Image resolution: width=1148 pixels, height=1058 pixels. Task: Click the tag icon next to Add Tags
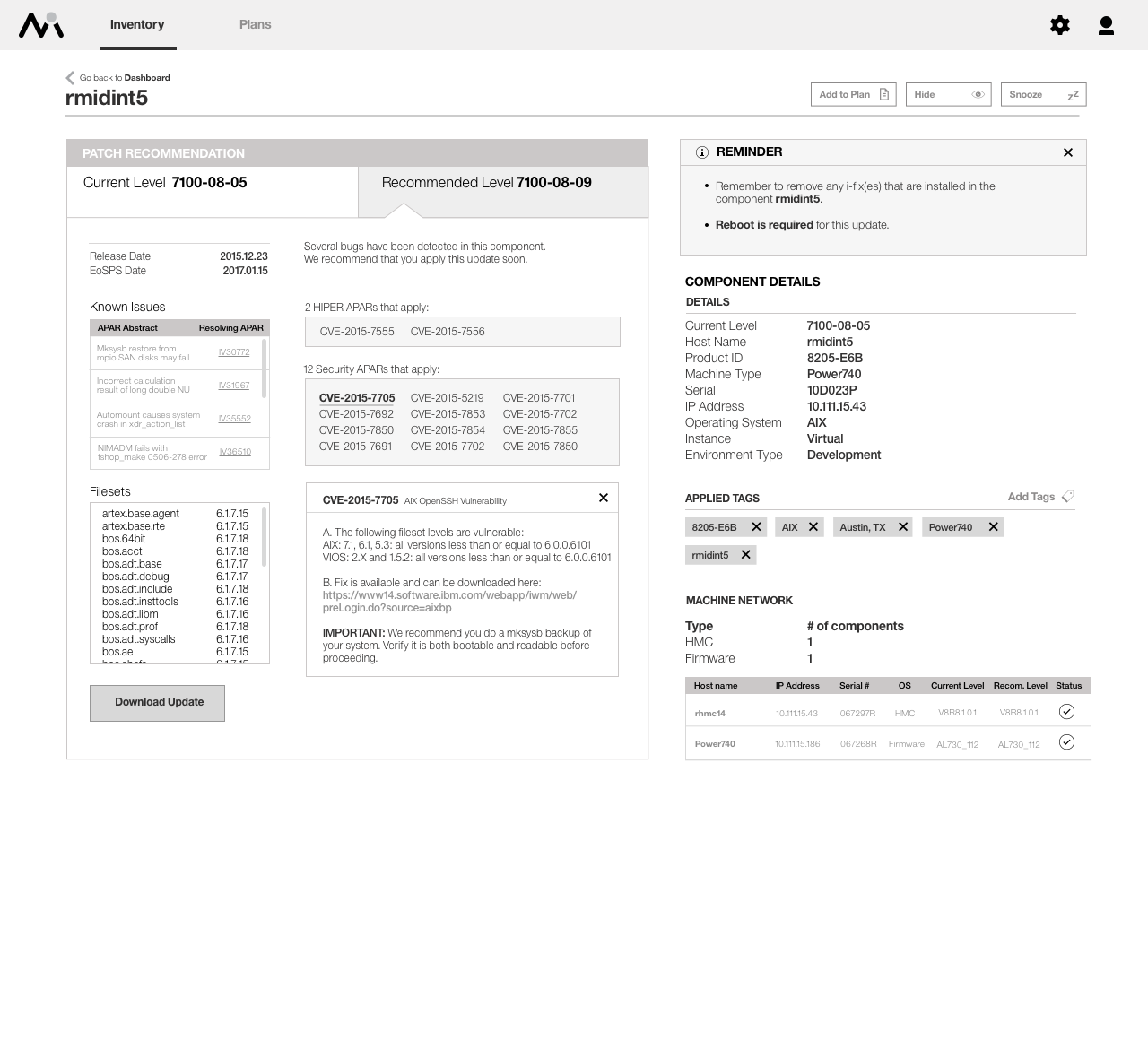[x=1067, y=497]
